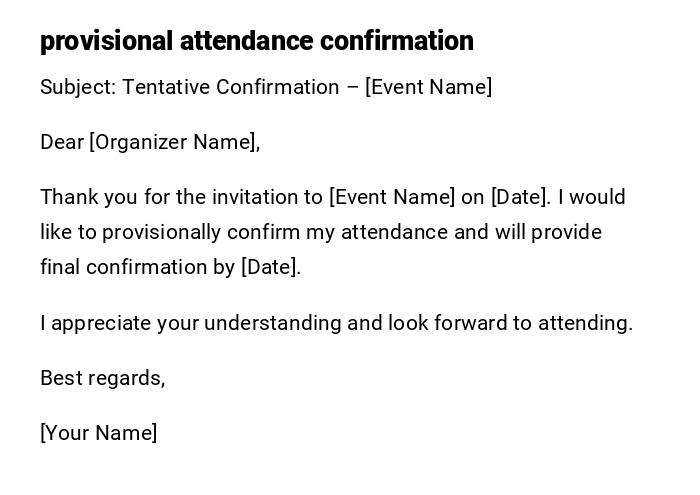Click the word 'Dear' in the greeting
700x495 pixels.
point(62,142)
